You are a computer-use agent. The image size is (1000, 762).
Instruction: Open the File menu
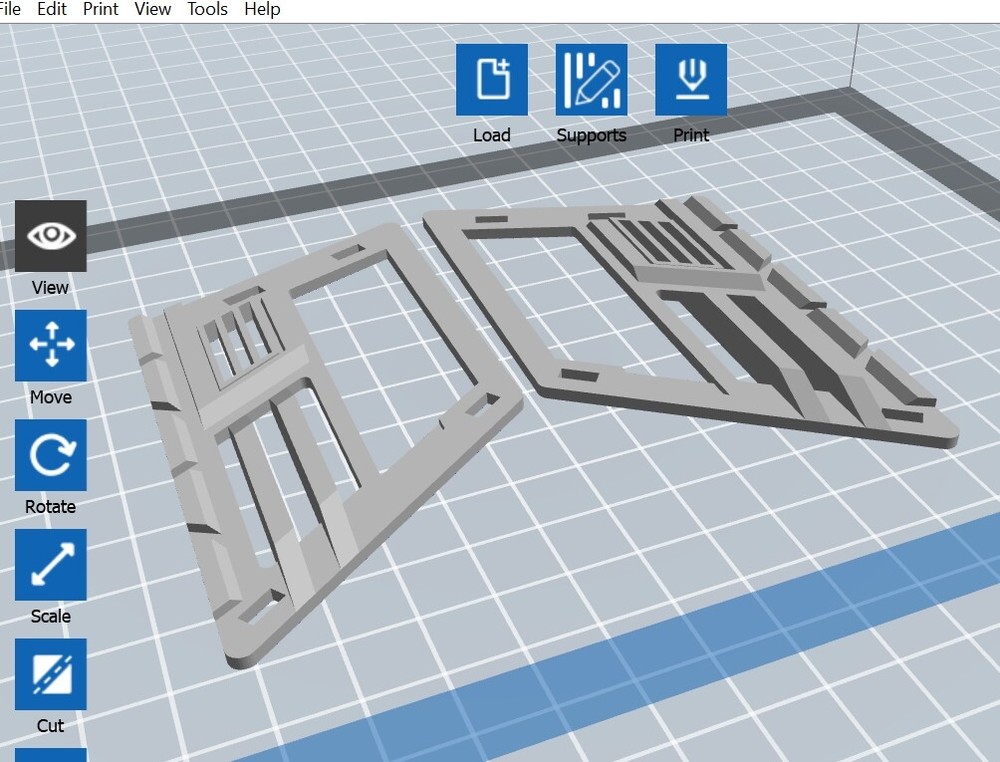coord(9,10)
